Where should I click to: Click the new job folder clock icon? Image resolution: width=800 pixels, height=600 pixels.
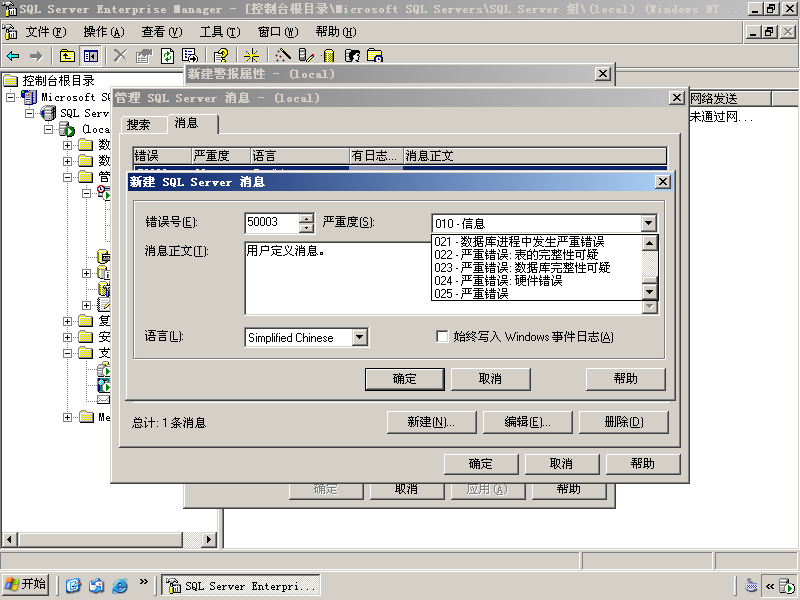point(375,56)
